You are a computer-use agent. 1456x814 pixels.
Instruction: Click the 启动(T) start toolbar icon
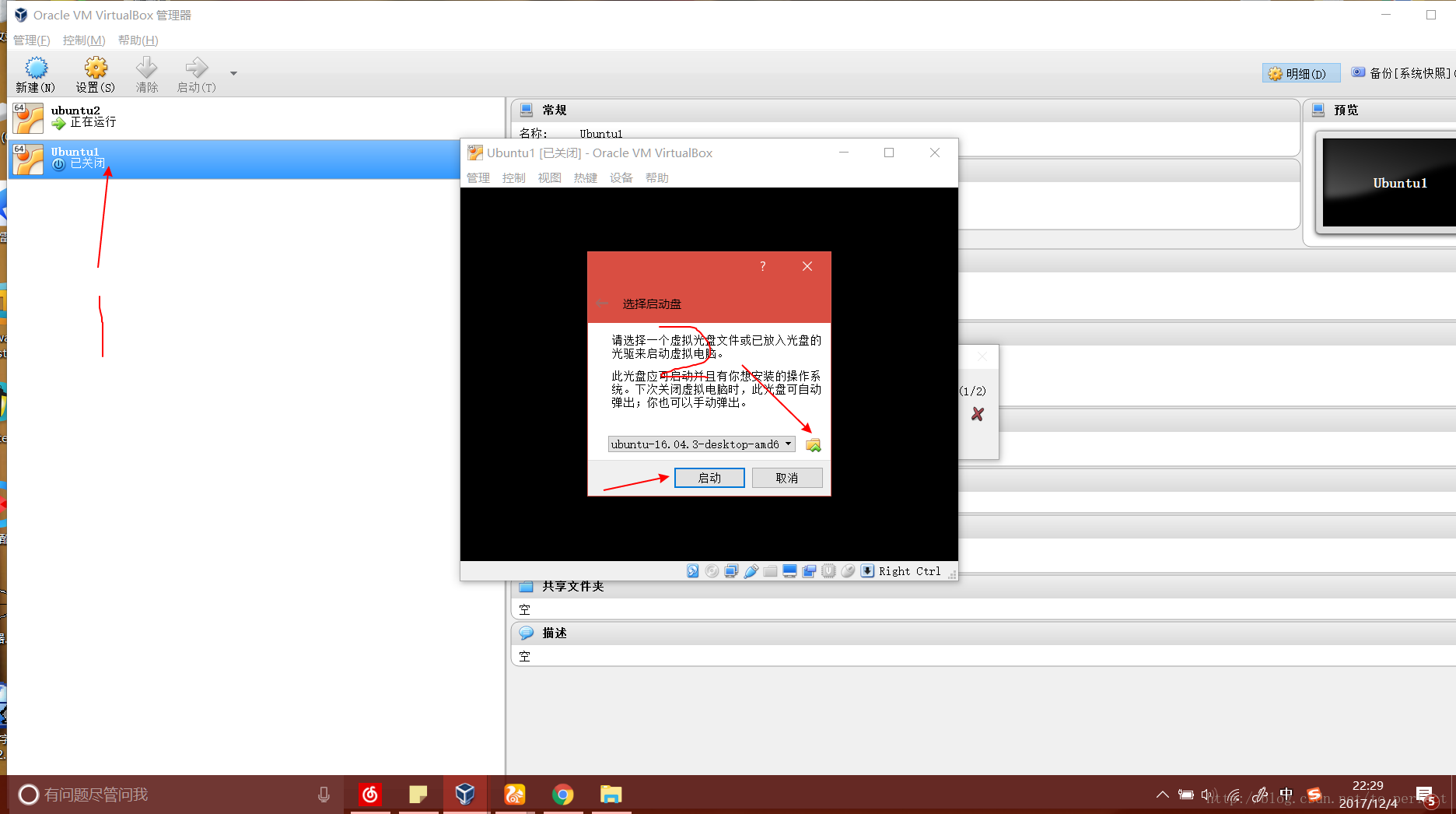[x=196, y=75]
